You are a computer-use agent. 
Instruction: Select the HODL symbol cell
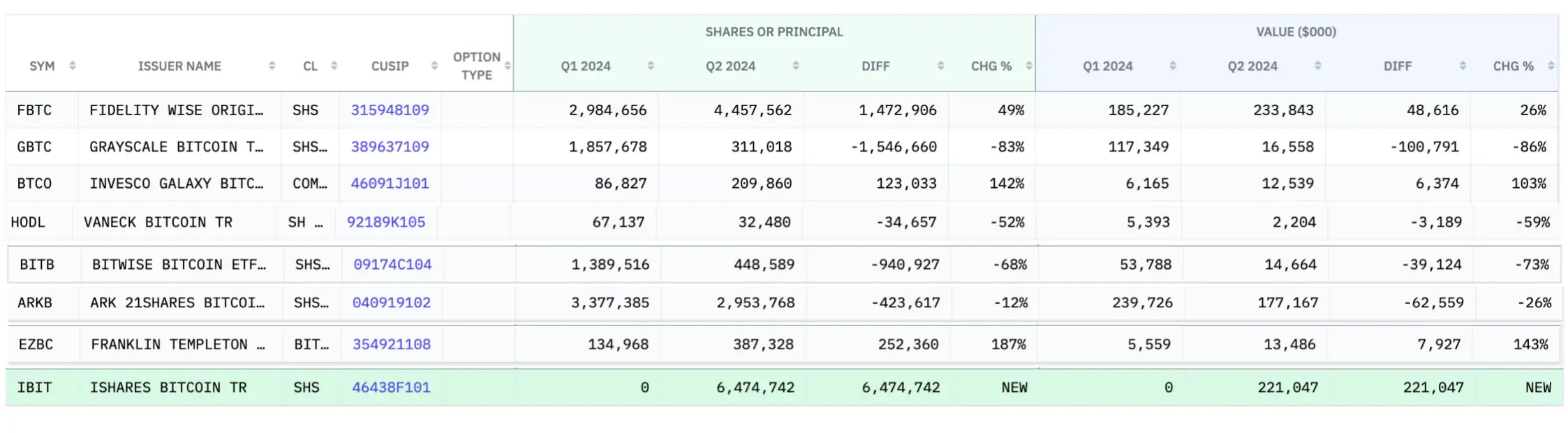tap(28, 223)
